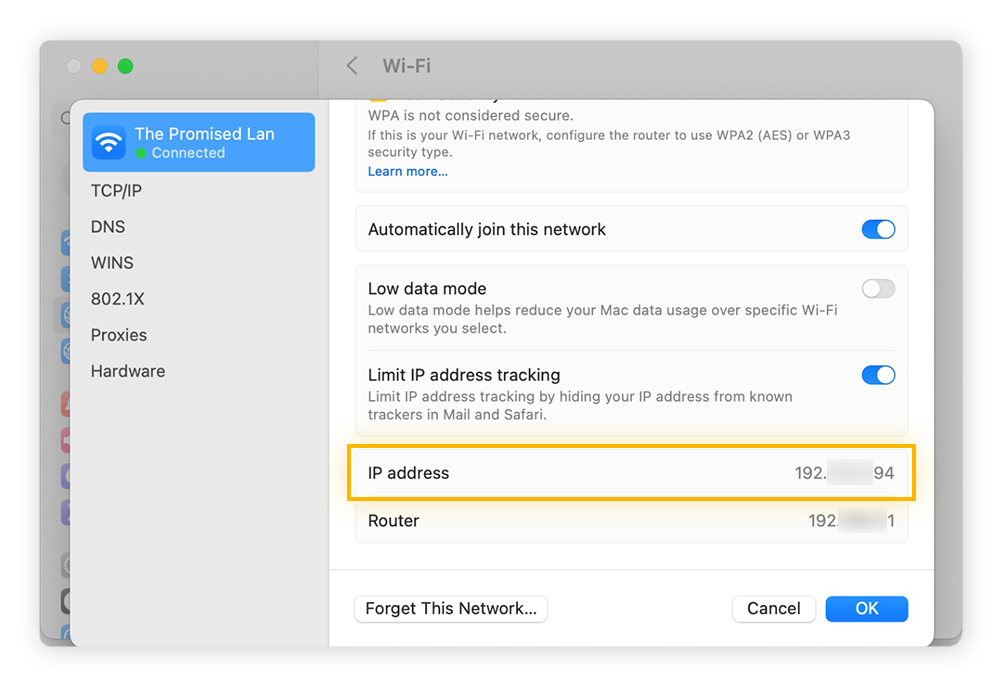Disable Automatically join this network

click(x=878, y=229)
